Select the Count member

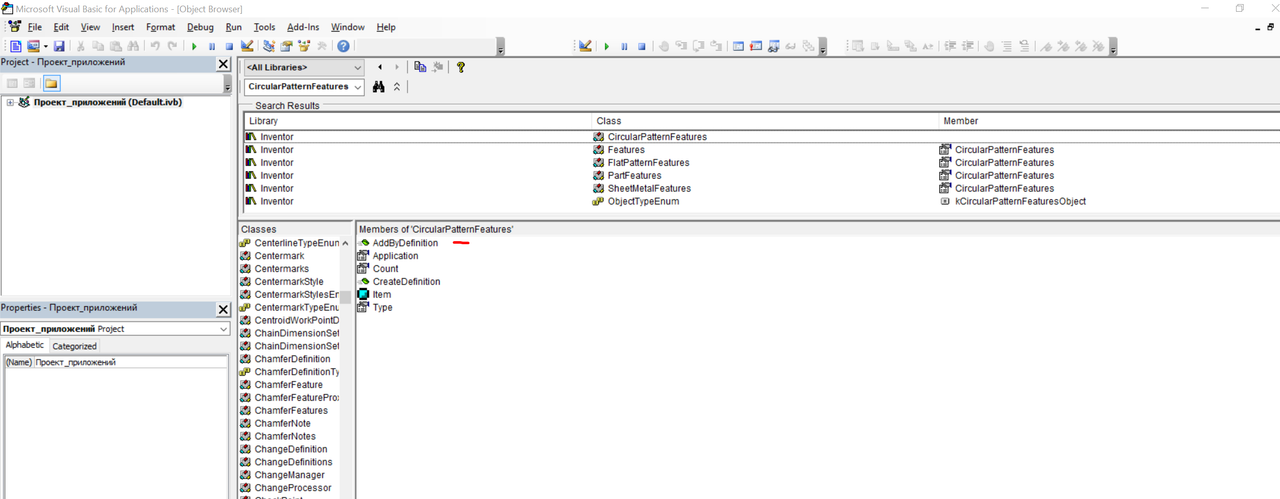(x=385, y=269)
